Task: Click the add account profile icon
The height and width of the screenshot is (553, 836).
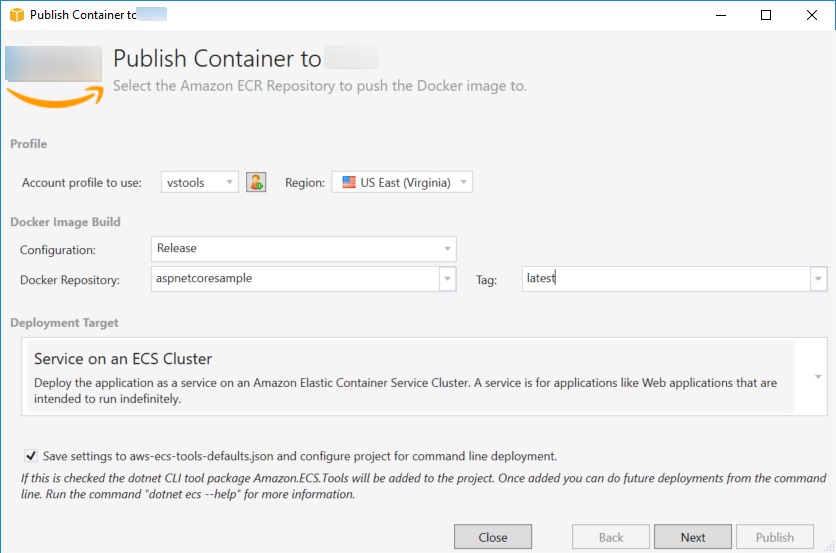Action: [256, 182]
